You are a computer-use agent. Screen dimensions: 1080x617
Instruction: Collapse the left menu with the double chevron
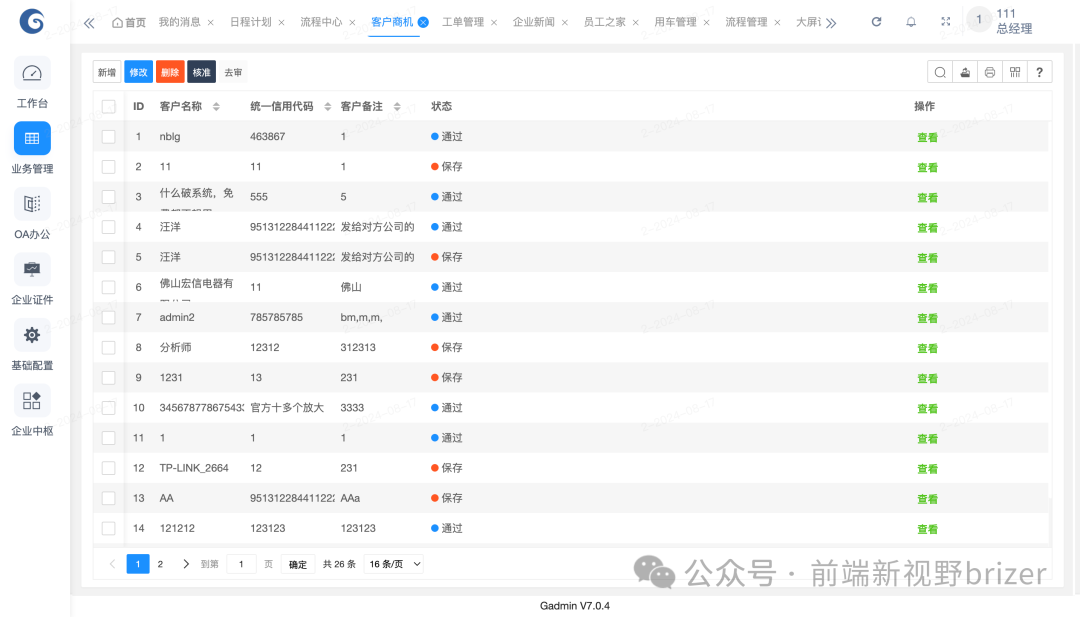tap(88, 20)
